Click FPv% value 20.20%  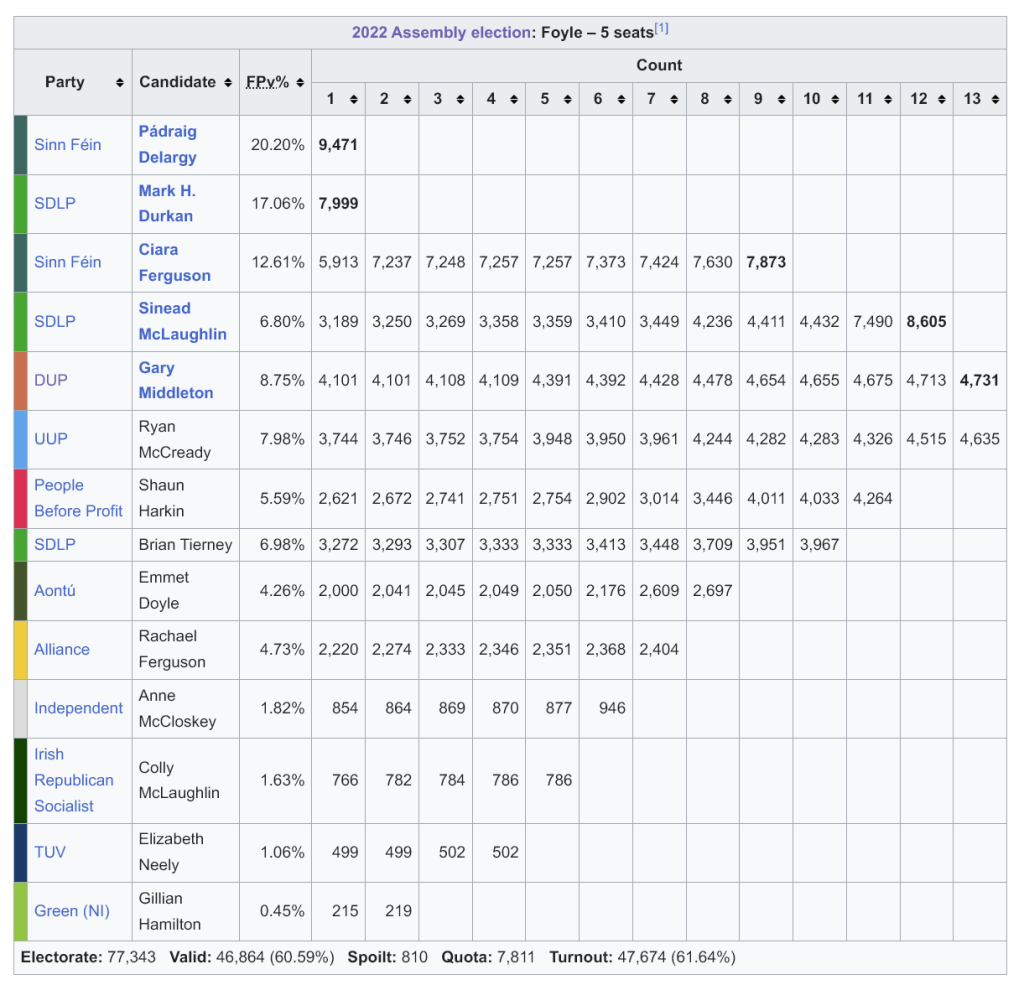(278, 145)
